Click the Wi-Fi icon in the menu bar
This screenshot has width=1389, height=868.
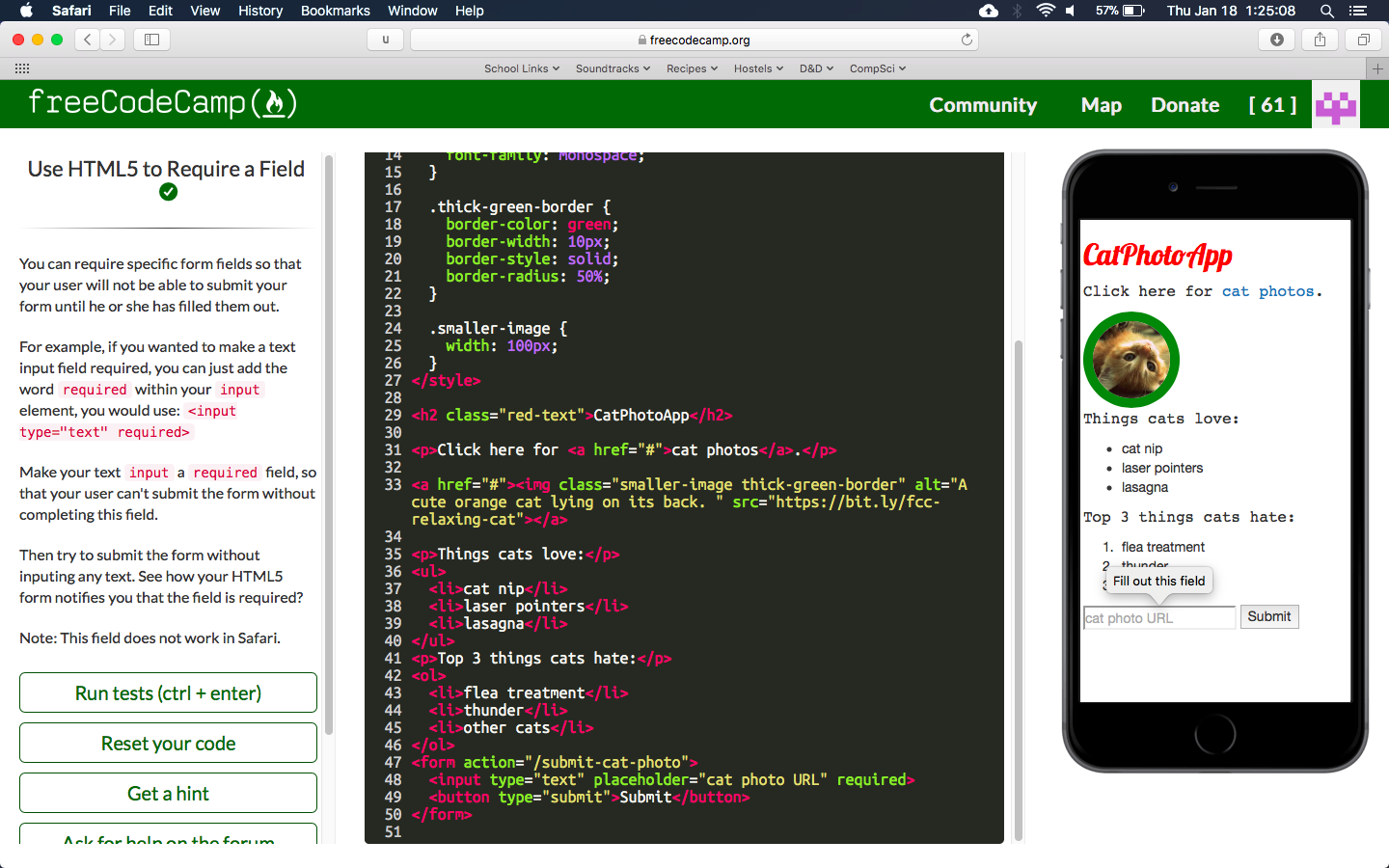1045,11
